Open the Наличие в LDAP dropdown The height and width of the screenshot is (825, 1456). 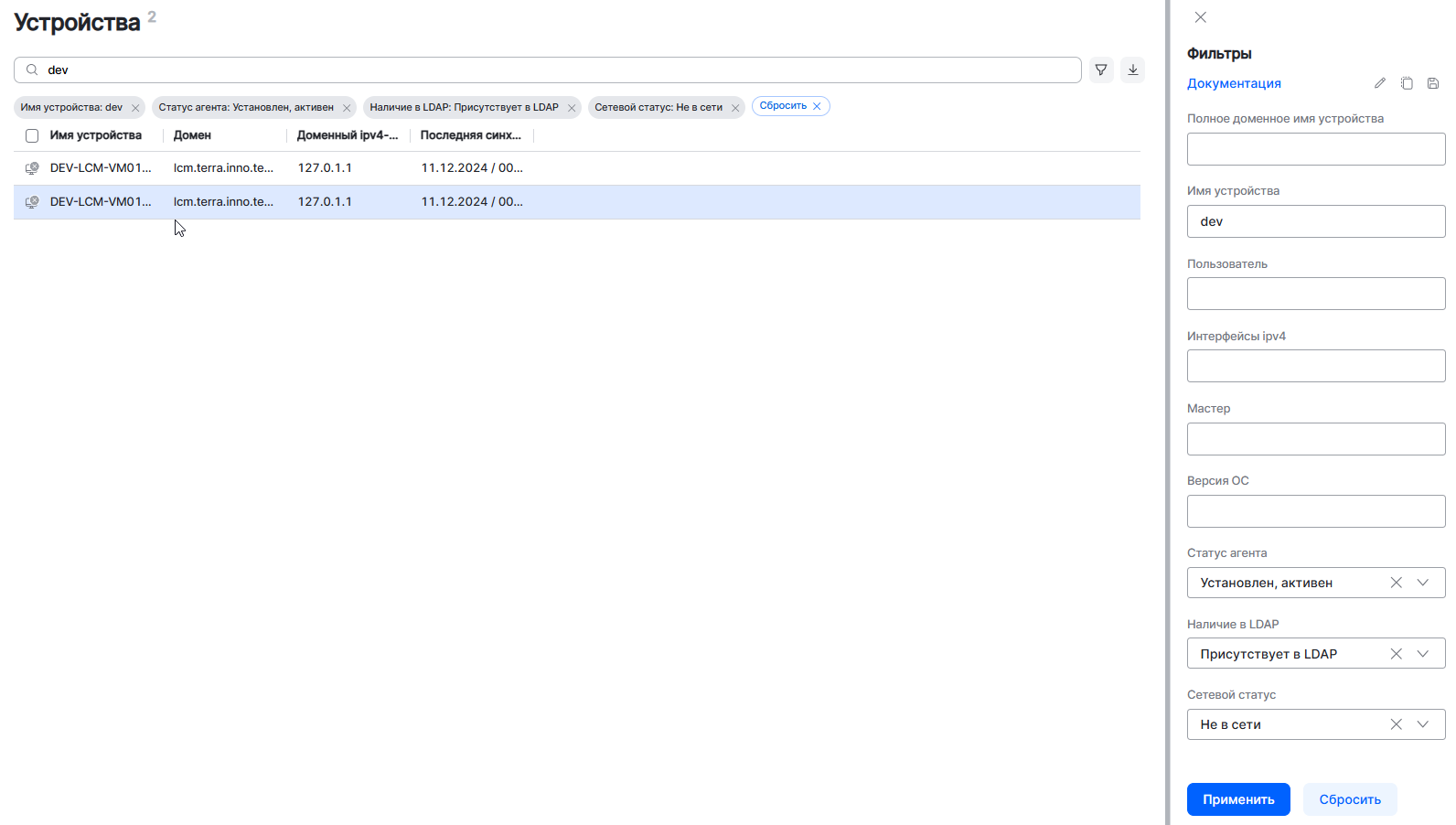(x=1423, y=654)
